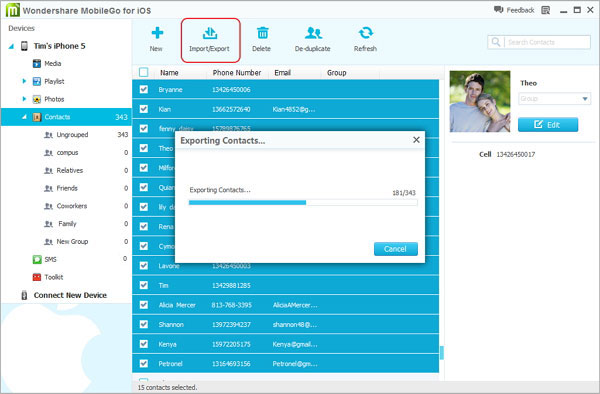Viewport: 600px width, 394px height.
Task: Expand the Playlist tree node
Action: [x=24, y=81]
